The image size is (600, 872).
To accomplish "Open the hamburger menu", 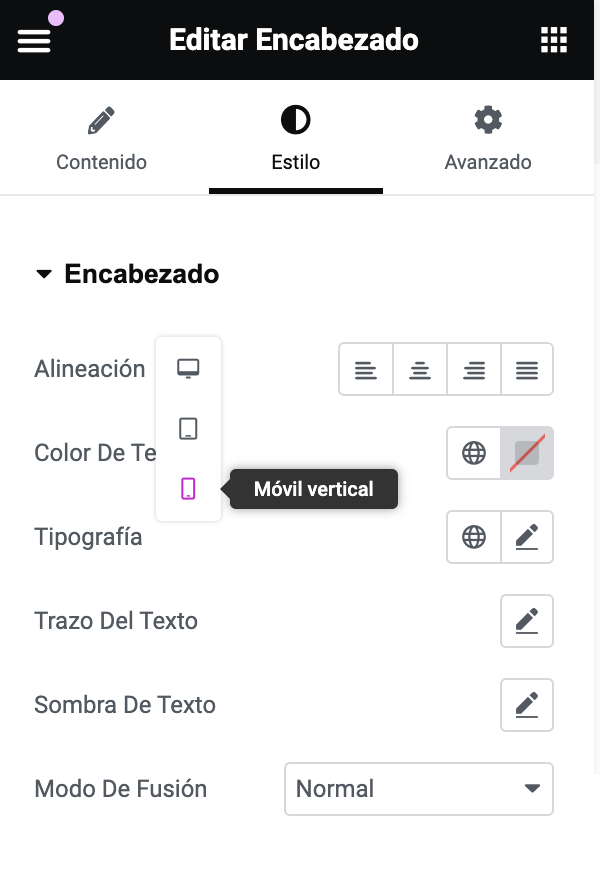I will (33, 40).
